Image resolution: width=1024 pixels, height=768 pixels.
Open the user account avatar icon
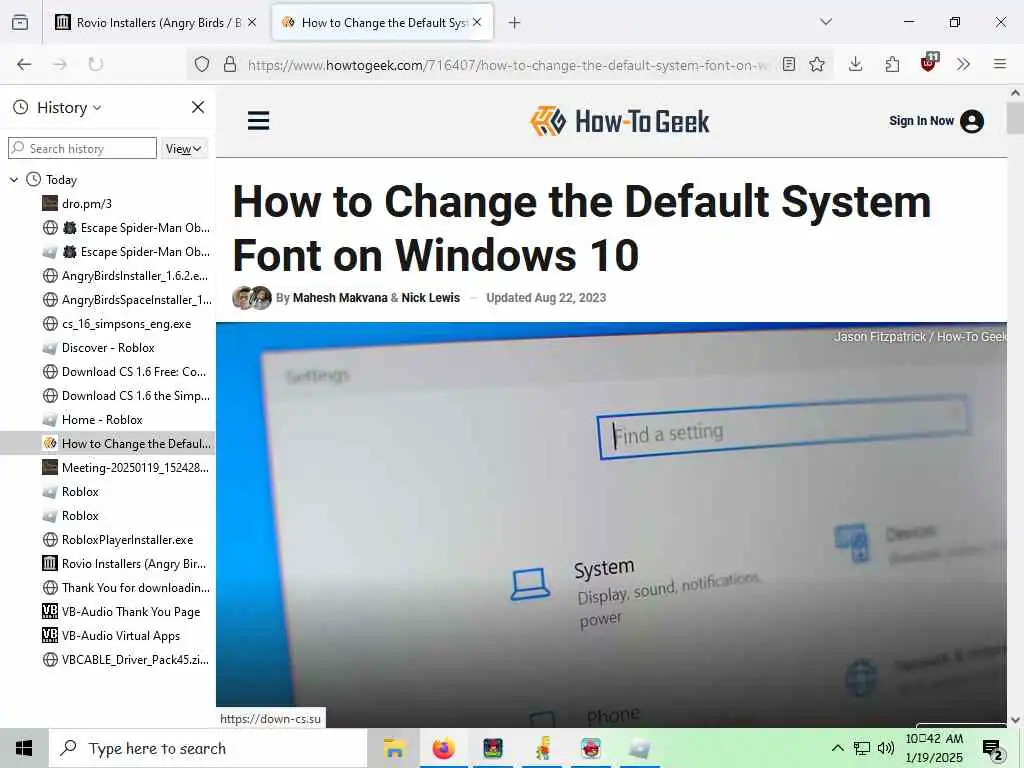pos(972,121)
